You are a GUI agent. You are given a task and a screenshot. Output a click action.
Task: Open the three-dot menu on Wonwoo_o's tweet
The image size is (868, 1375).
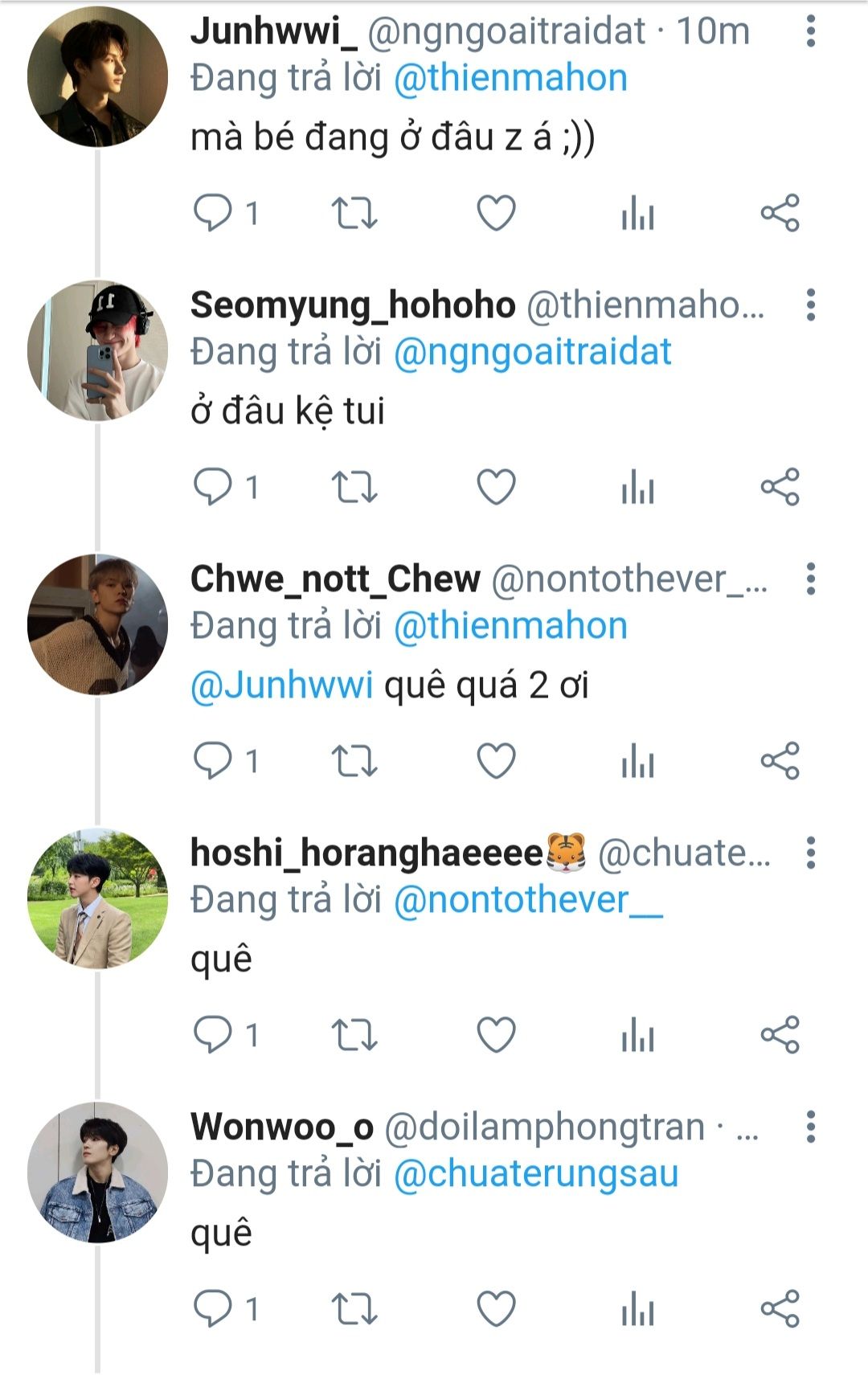point(811,1127)
